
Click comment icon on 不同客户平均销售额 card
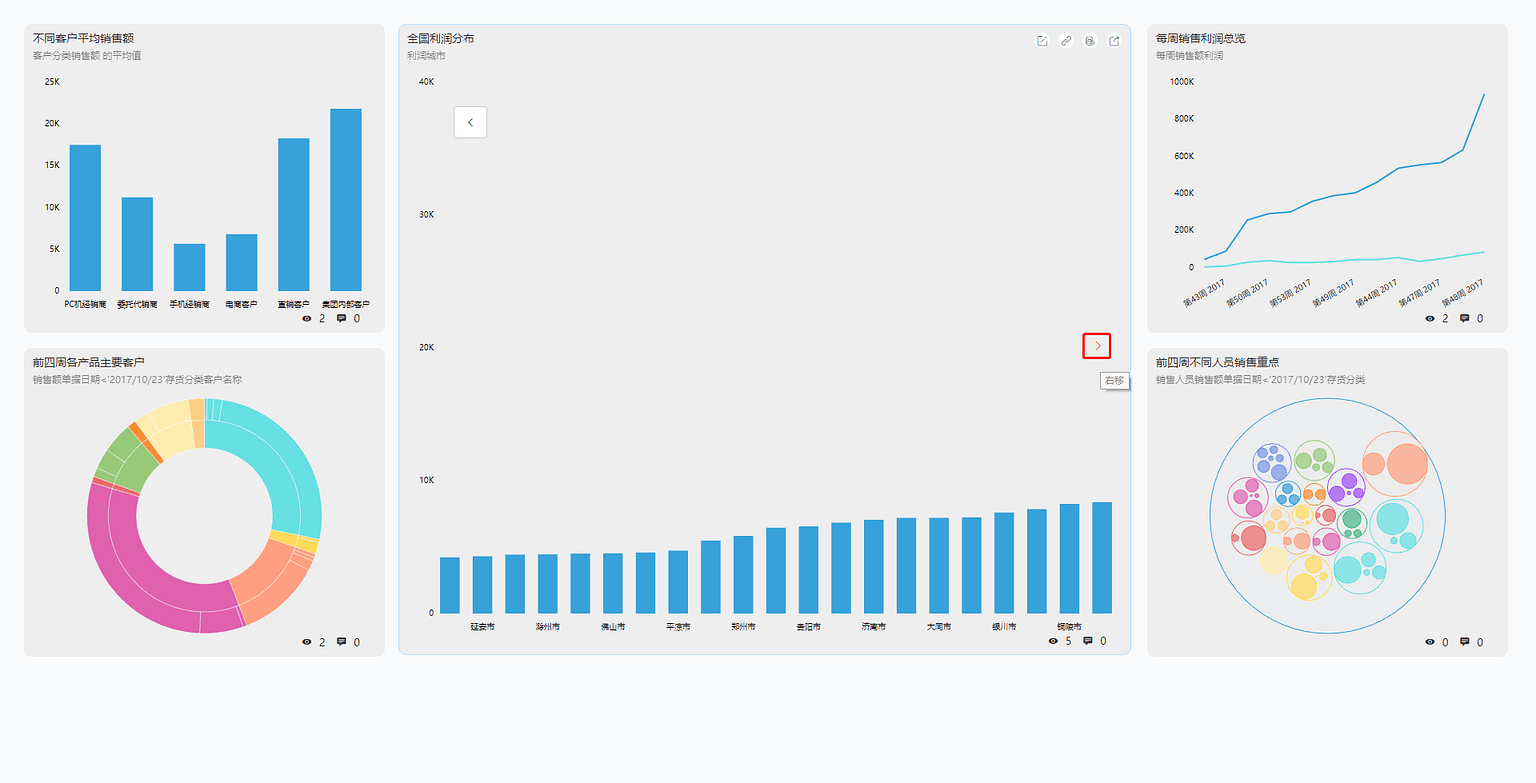coord(341,318)
